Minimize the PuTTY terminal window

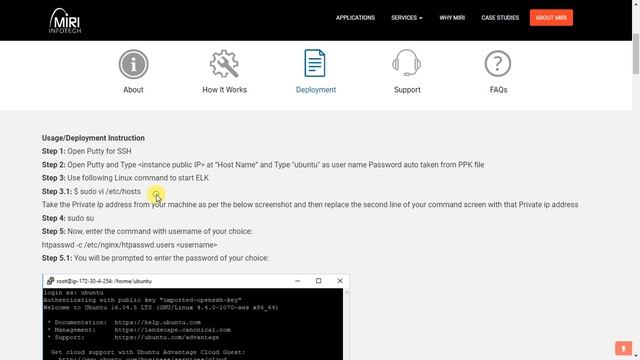pos(298,281)
